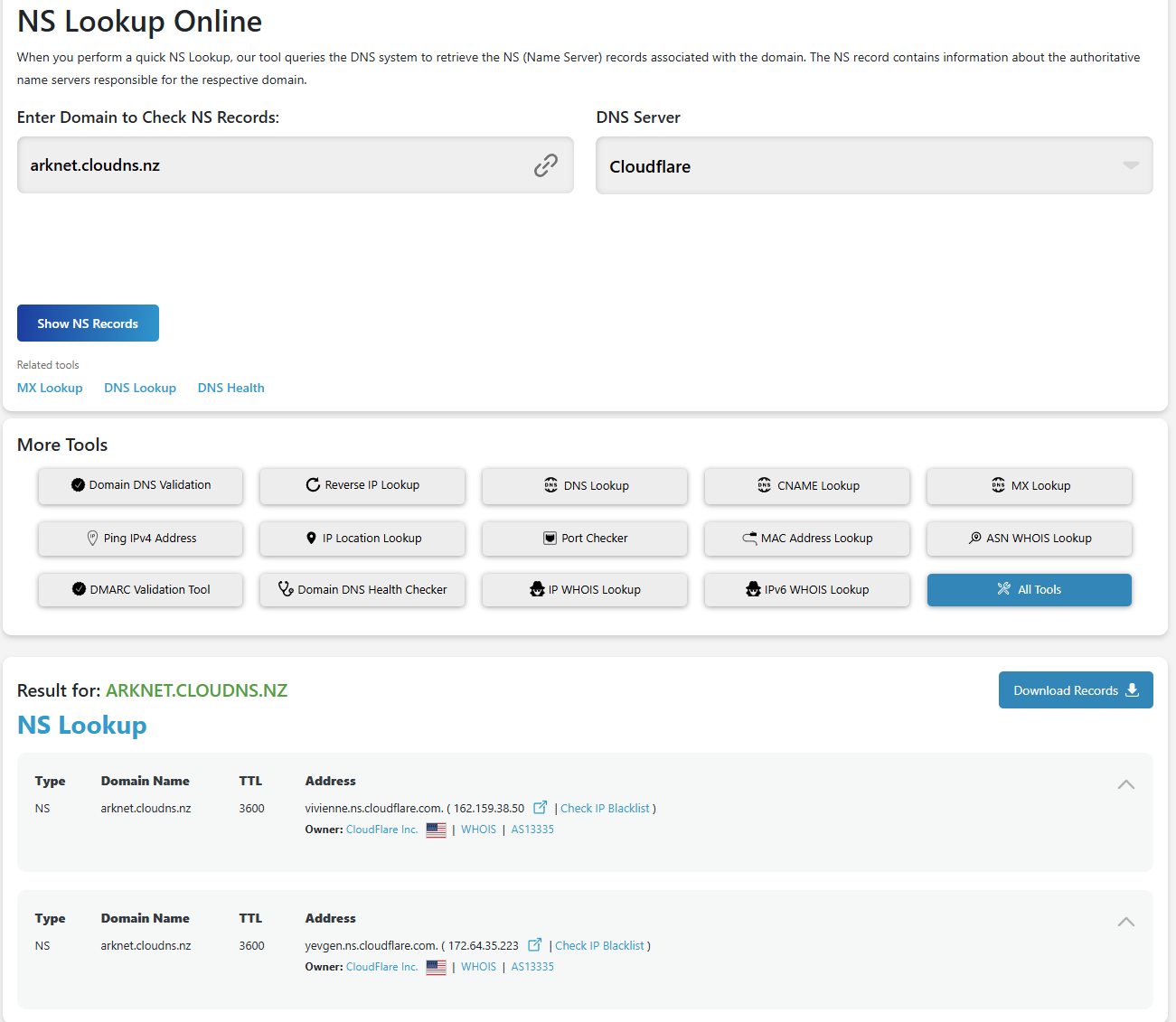Click the link icon in domain field
The height and width of the screenshot is (1022, 1176).
tap(545, 165)
